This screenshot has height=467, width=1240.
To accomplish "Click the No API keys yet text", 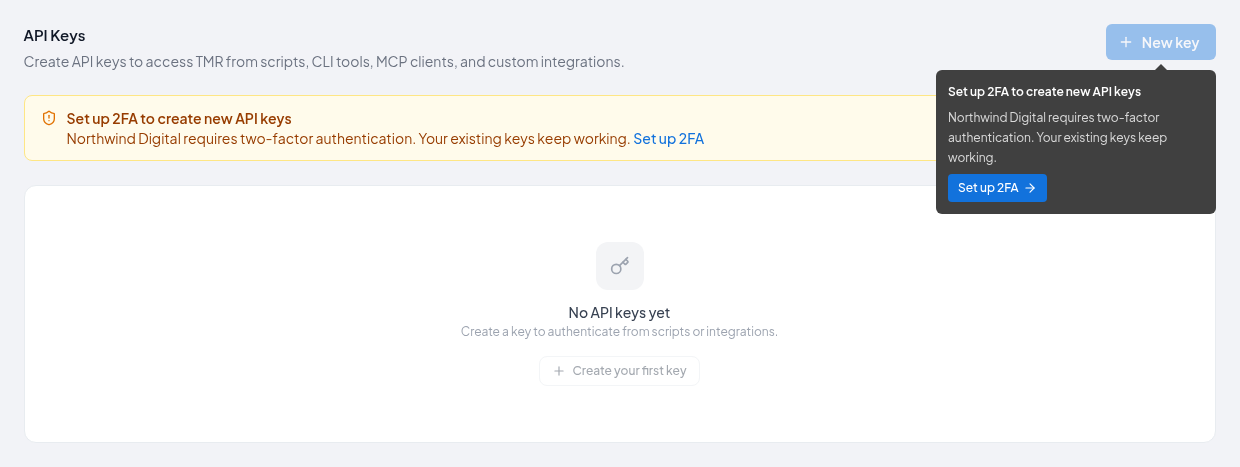I will pyautogui.click(x=619, y=313).
